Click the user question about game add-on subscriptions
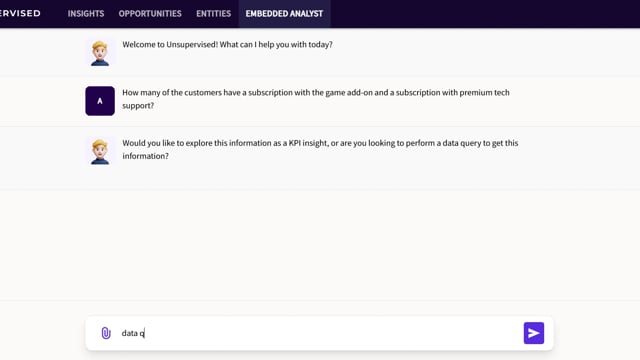The width and height of the screenshot is (640, 360). click(x=316, y=99)
